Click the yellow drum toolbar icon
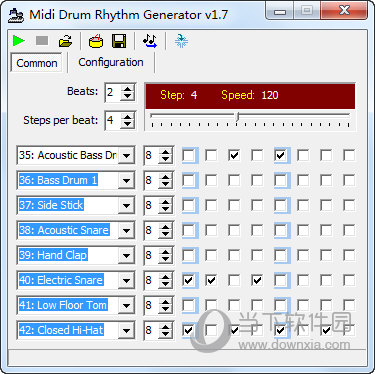This screenshot has height=374, width=375. point(96,41)
